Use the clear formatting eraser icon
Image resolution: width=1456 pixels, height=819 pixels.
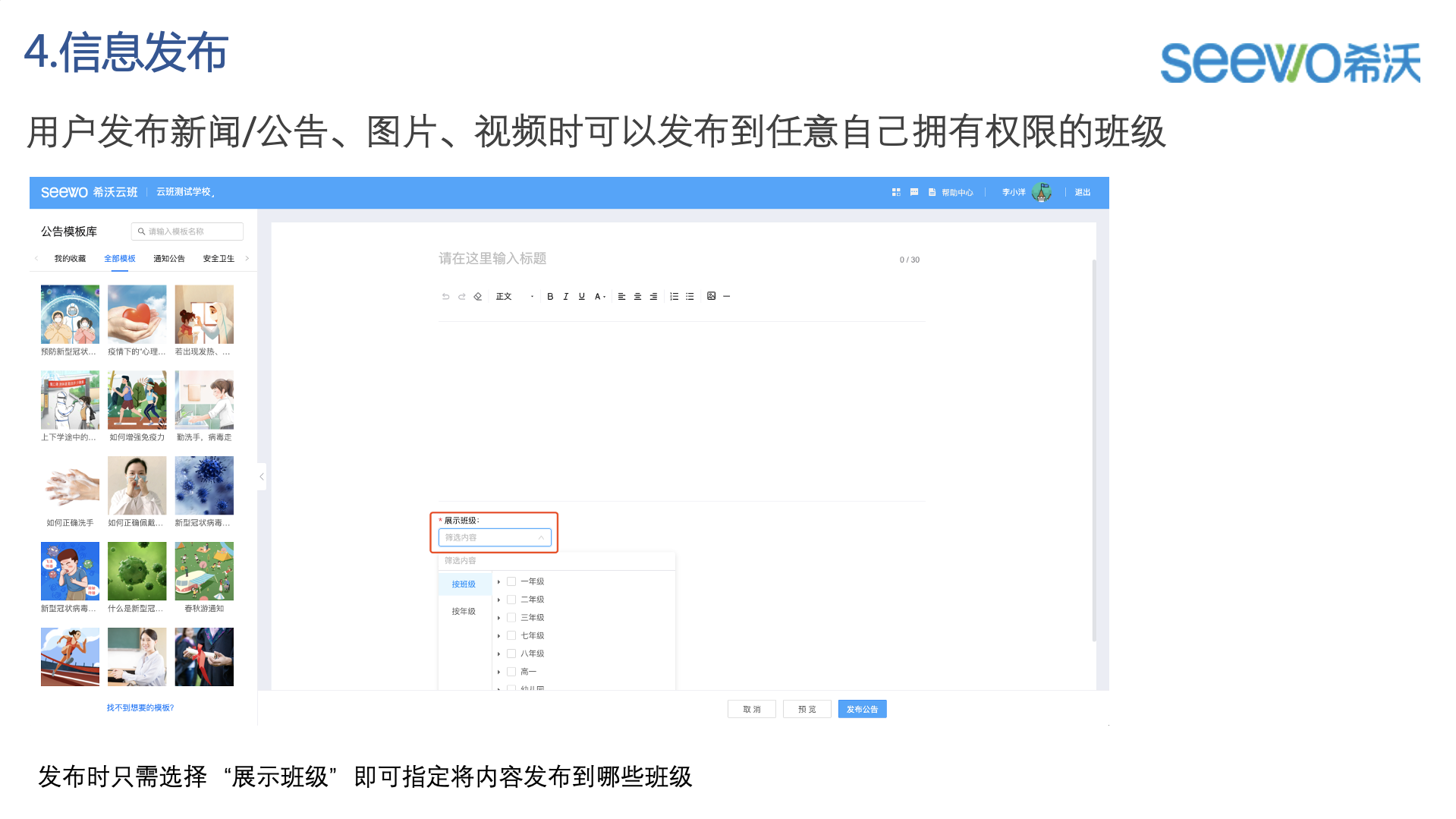click(x=478, y=296)
